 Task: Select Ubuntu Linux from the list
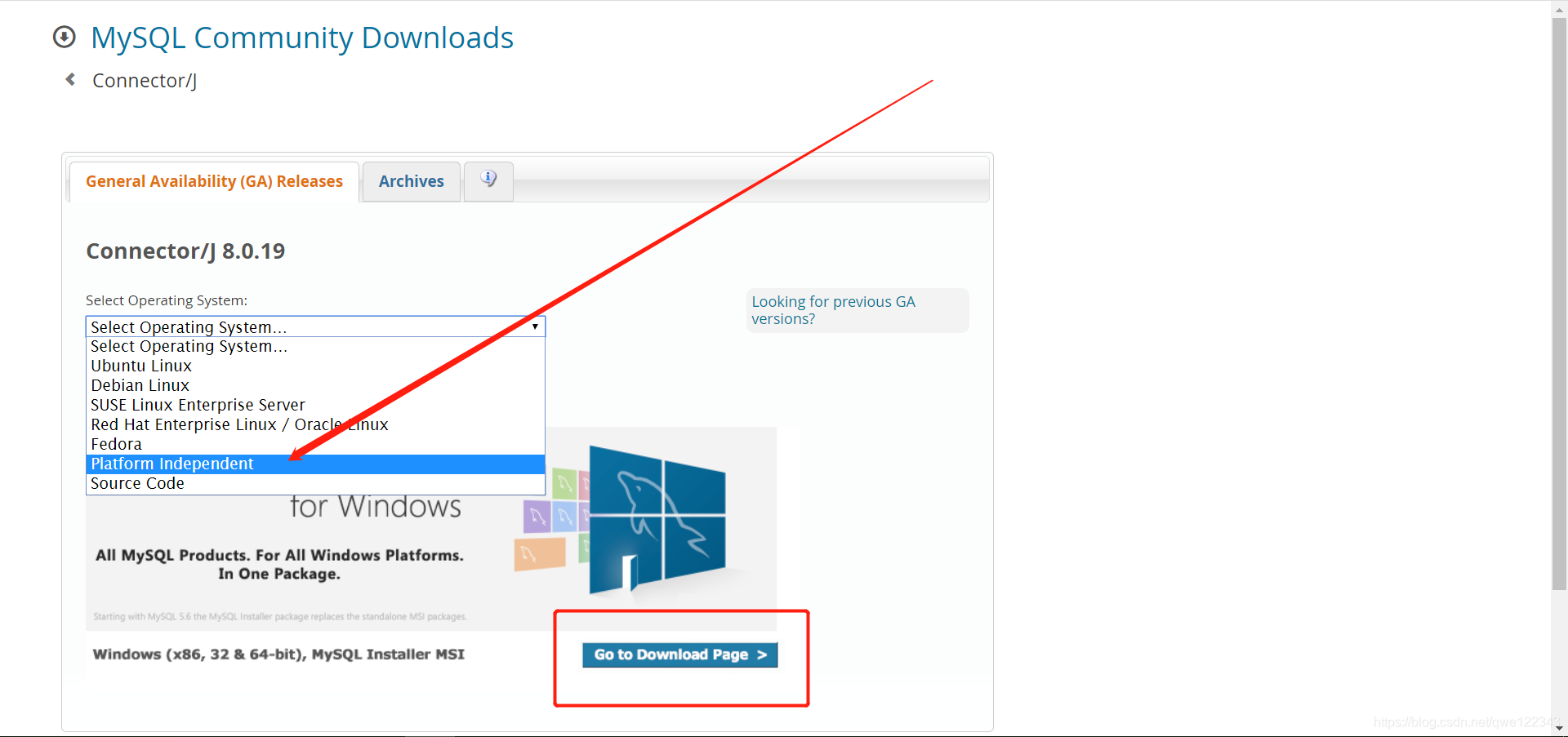(315, 366)
